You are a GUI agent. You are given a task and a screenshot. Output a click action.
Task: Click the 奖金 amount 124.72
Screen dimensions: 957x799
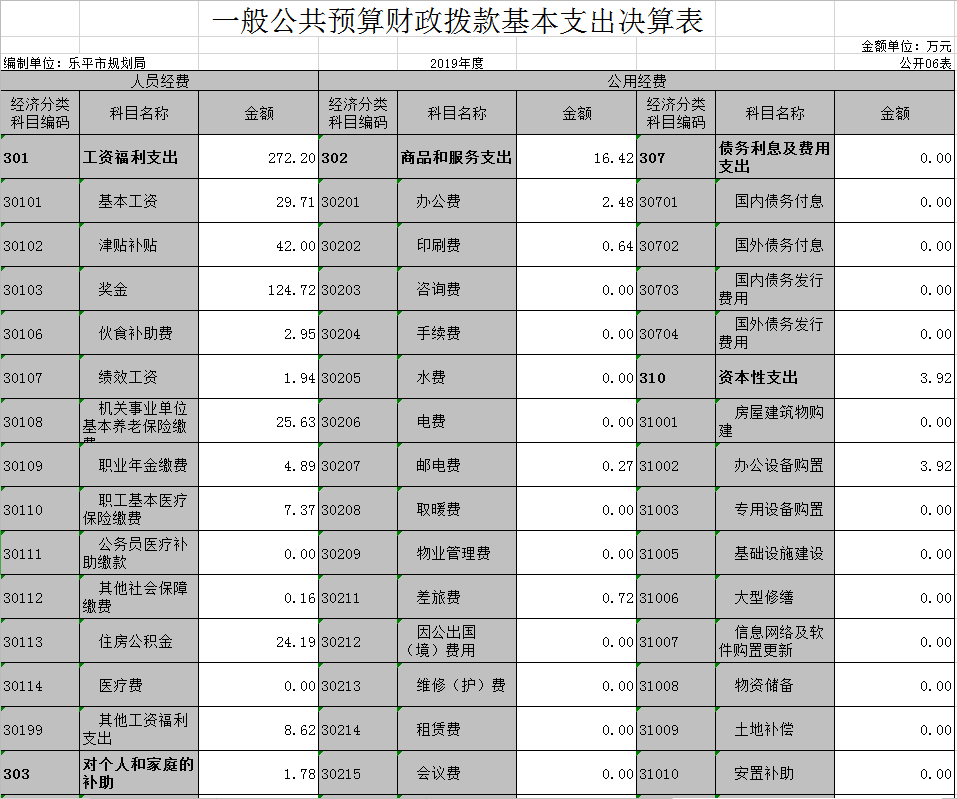(258, 290)
